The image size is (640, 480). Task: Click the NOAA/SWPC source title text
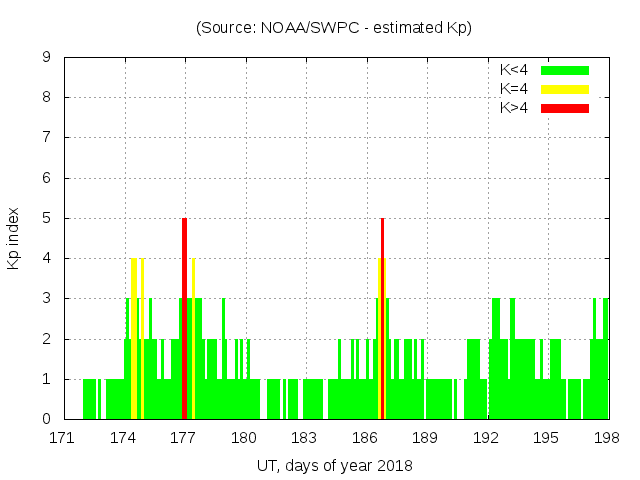(334, 28)
